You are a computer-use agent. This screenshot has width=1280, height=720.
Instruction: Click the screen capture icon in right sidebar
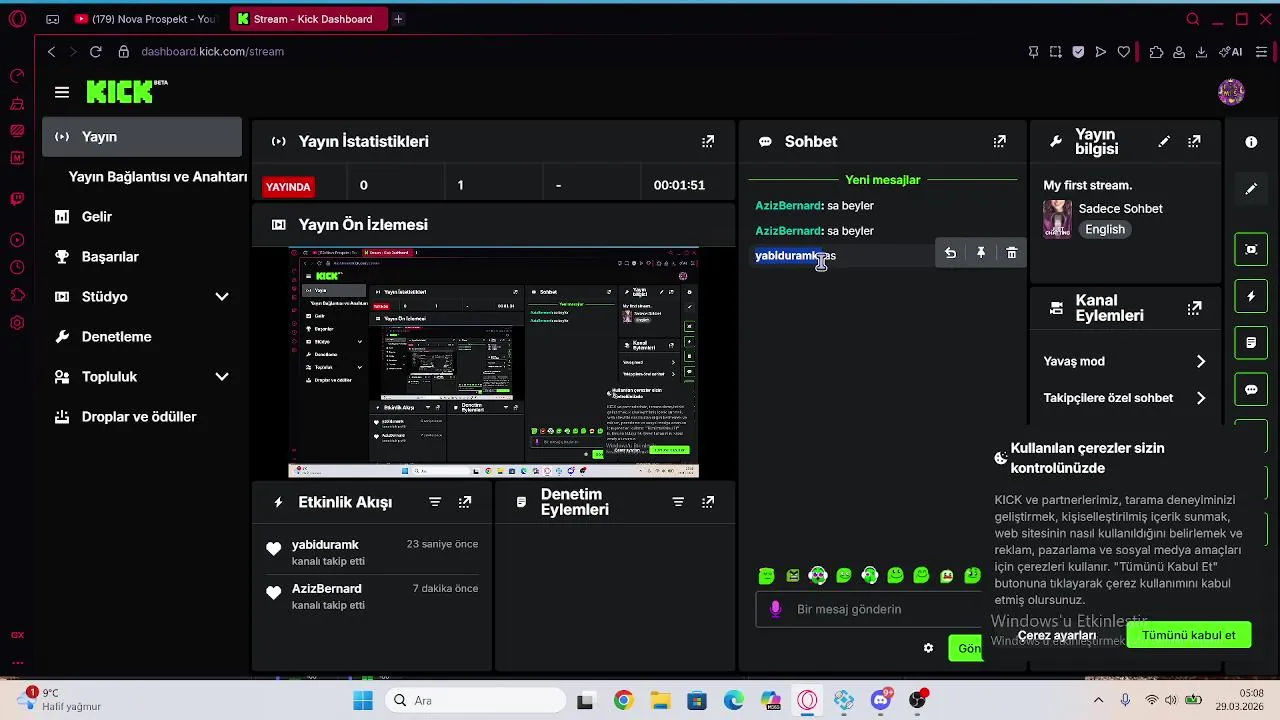click(x=1251, y=250)
